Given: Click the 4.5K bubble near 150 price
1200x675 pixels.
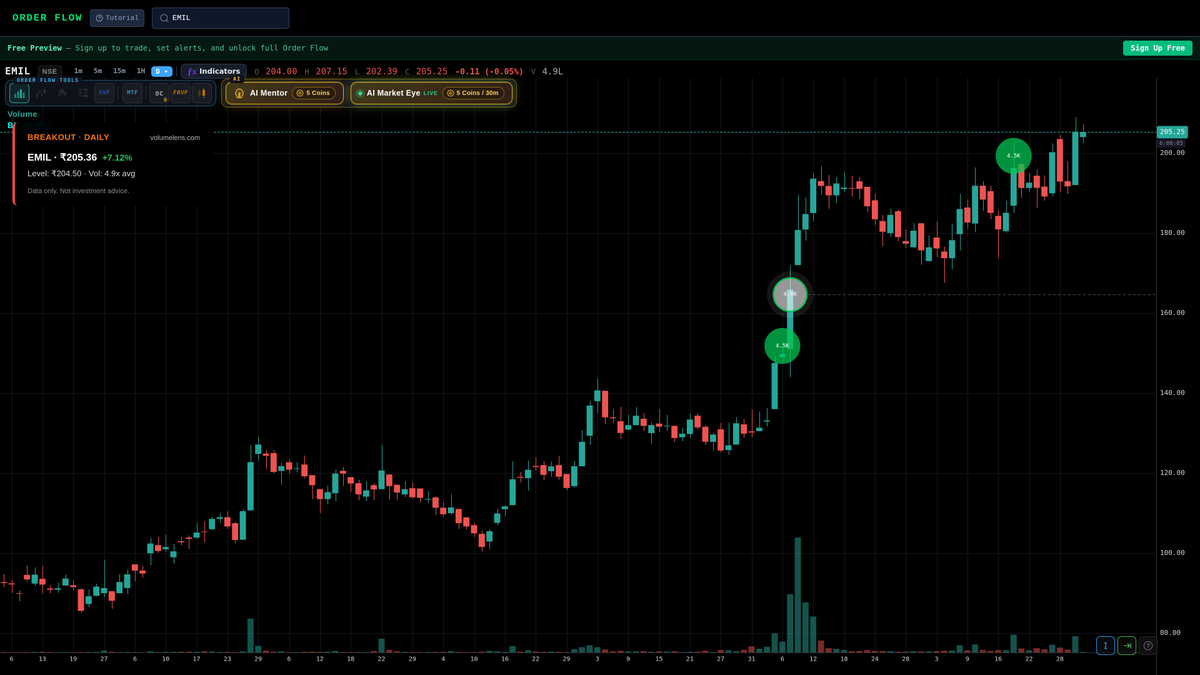Looking at the screenshot, I should (x=782, y=346).
